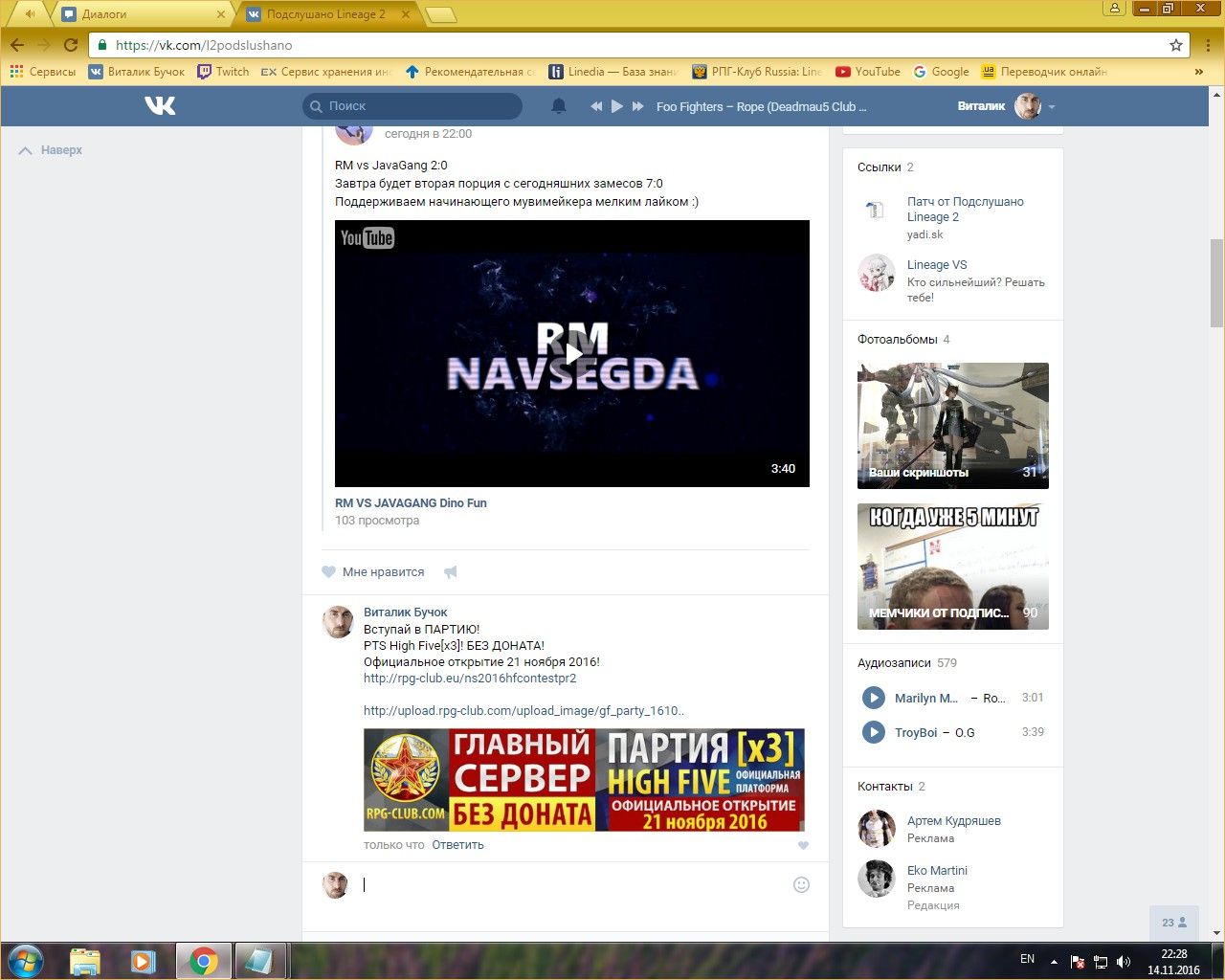1225x980 pixels.
Task: Go back to top via Наверх
Action: (52, 150)
